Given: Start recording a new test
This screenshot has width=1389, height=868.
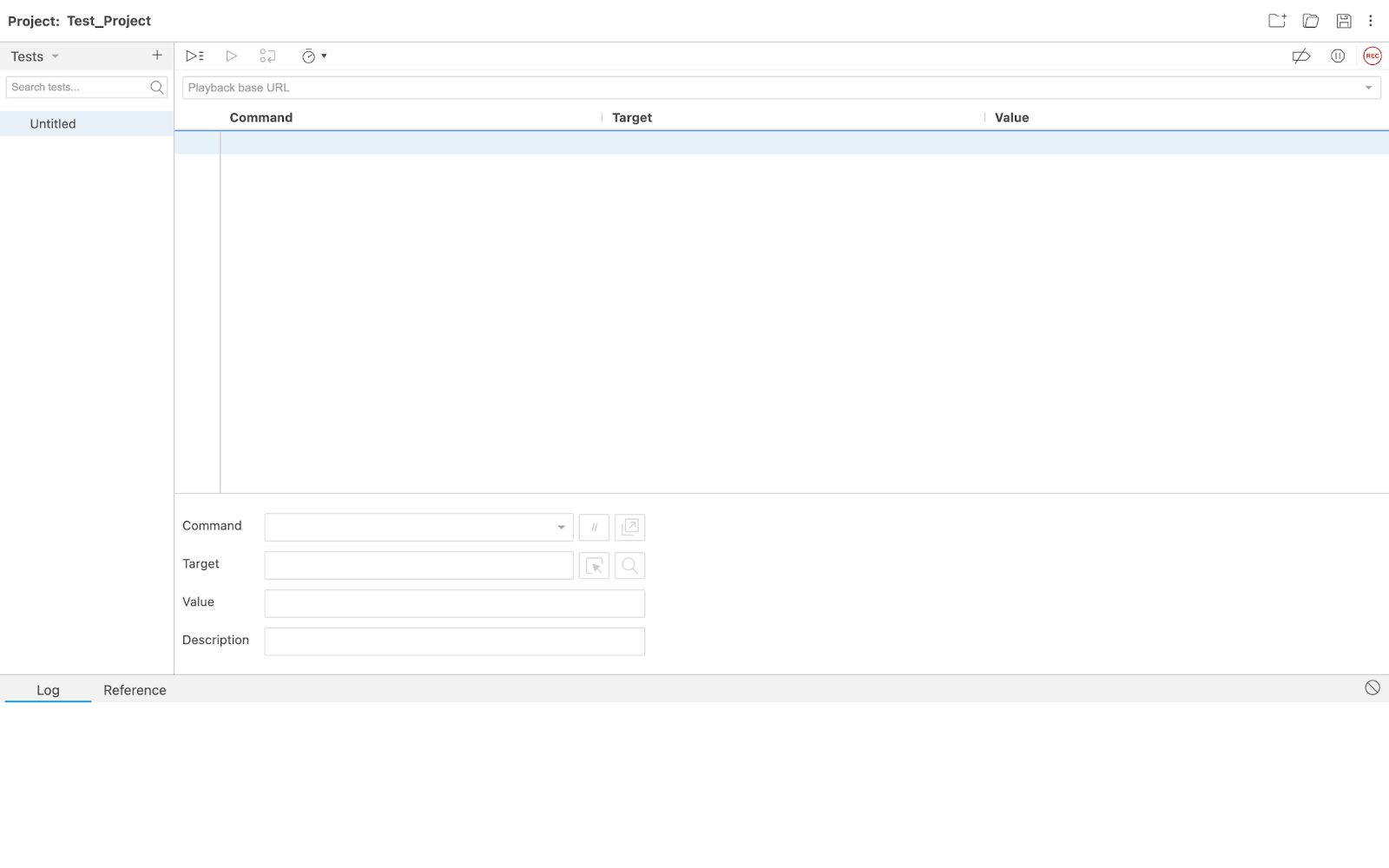Looking at the screenshot, I should point(1373,56).
